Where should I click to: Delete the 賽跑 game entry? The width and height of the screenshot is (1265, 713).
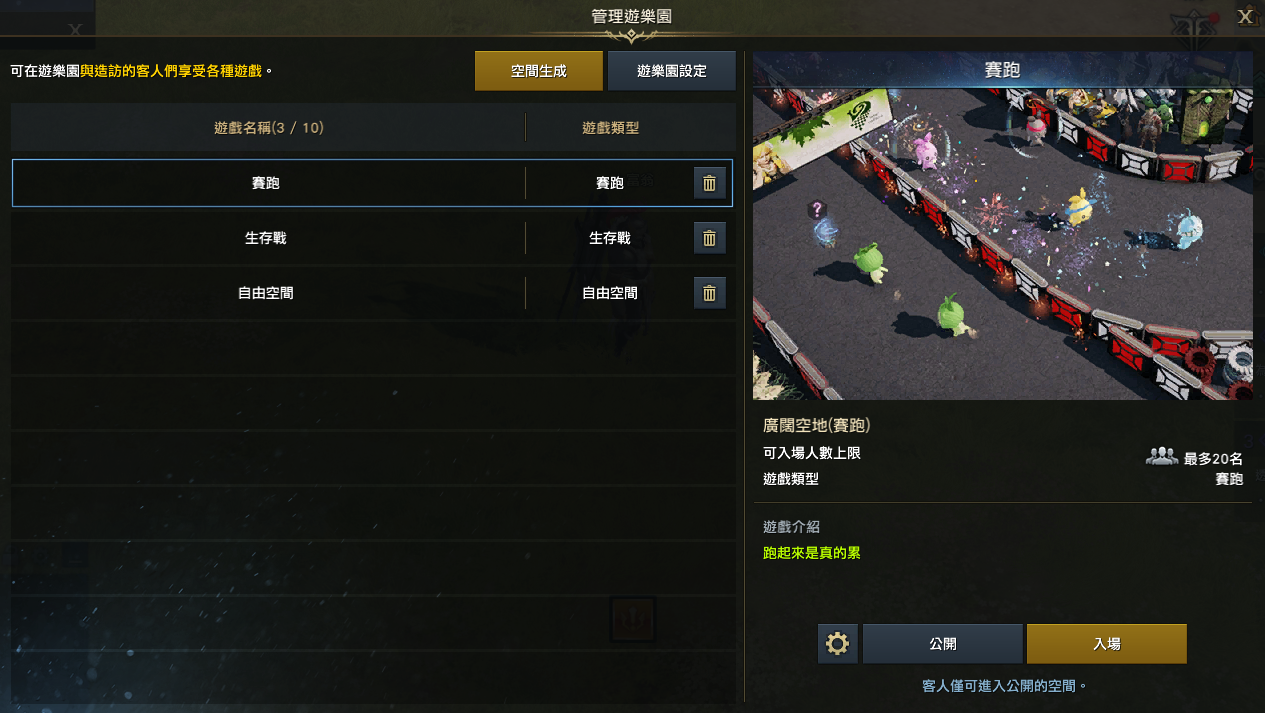click(709, 183)
